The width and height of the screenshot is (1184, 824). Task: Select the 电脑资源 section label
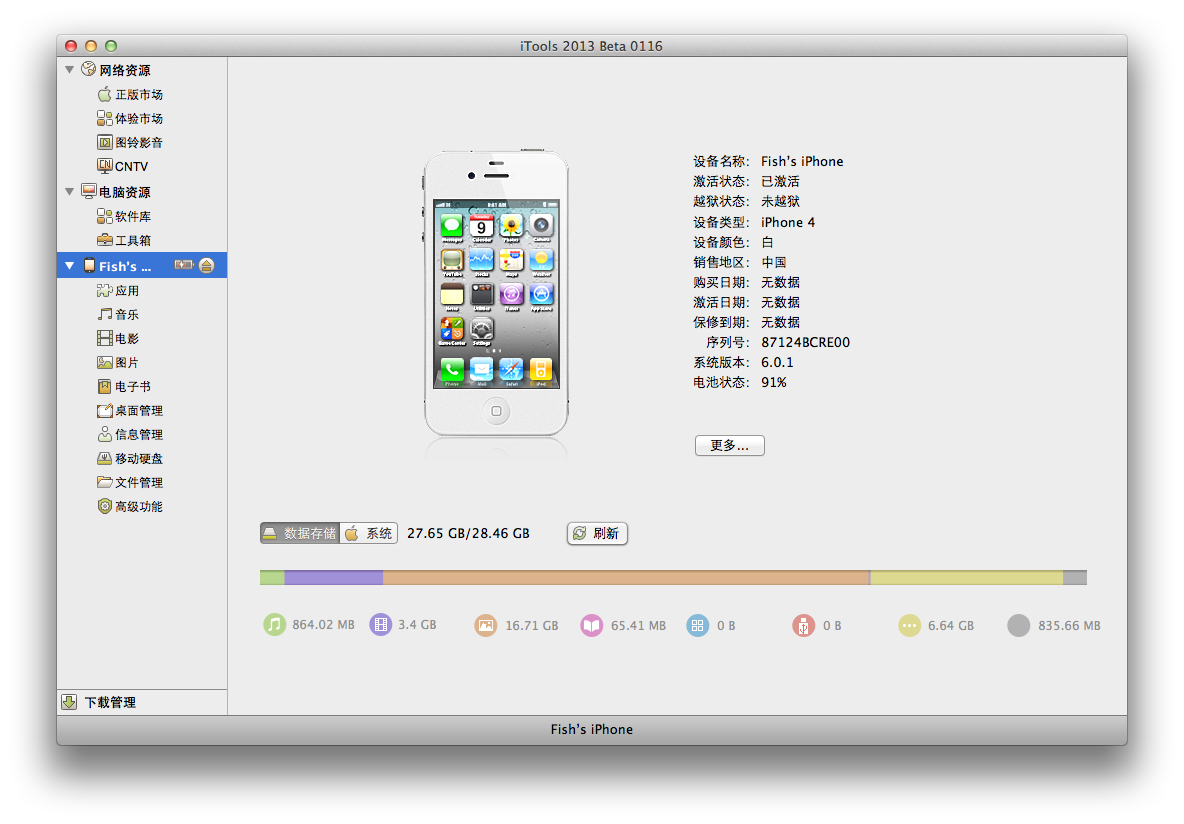click(x=125, y=193)
